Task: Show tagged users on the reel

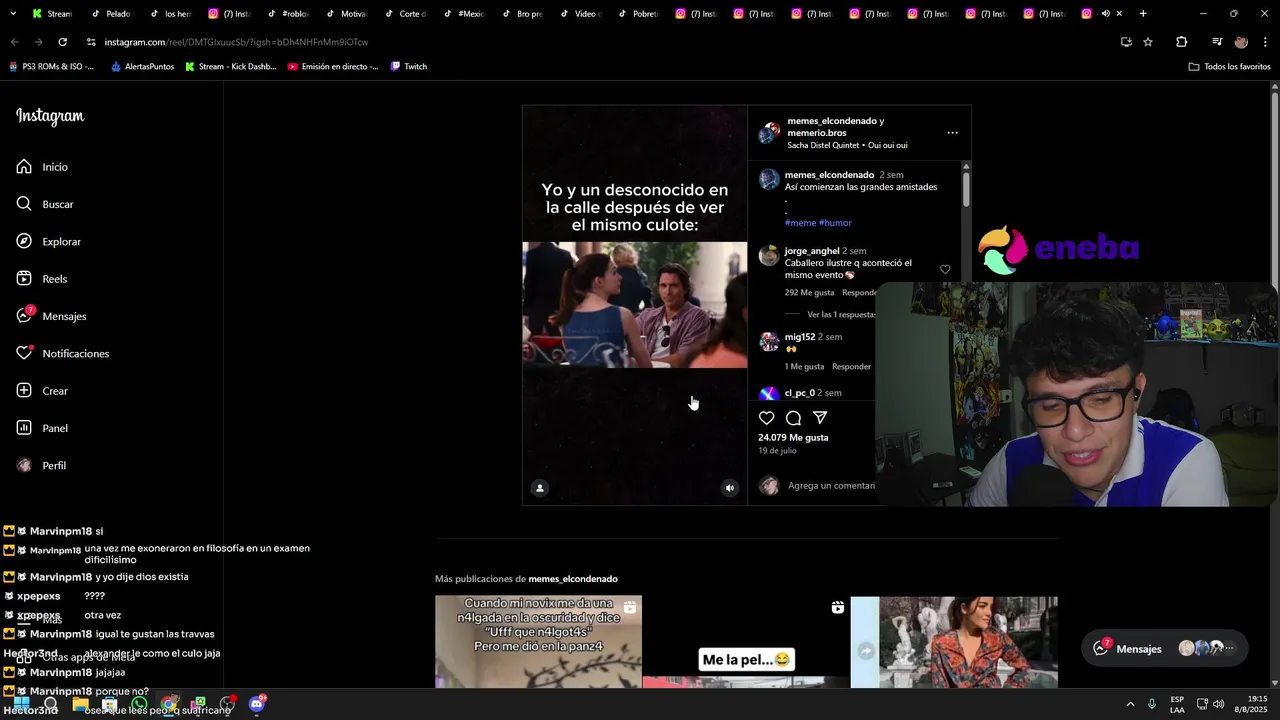Action: click(x=540, y=488)
